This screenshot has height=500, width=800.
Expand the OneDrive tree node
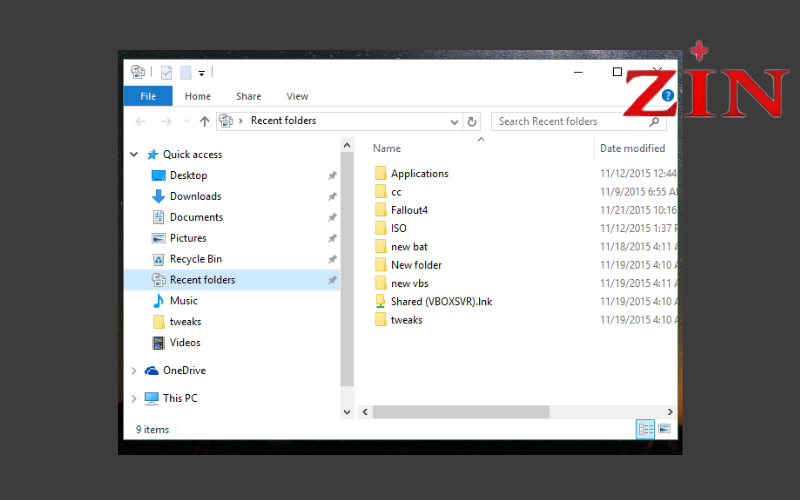(x=134, y=370)
